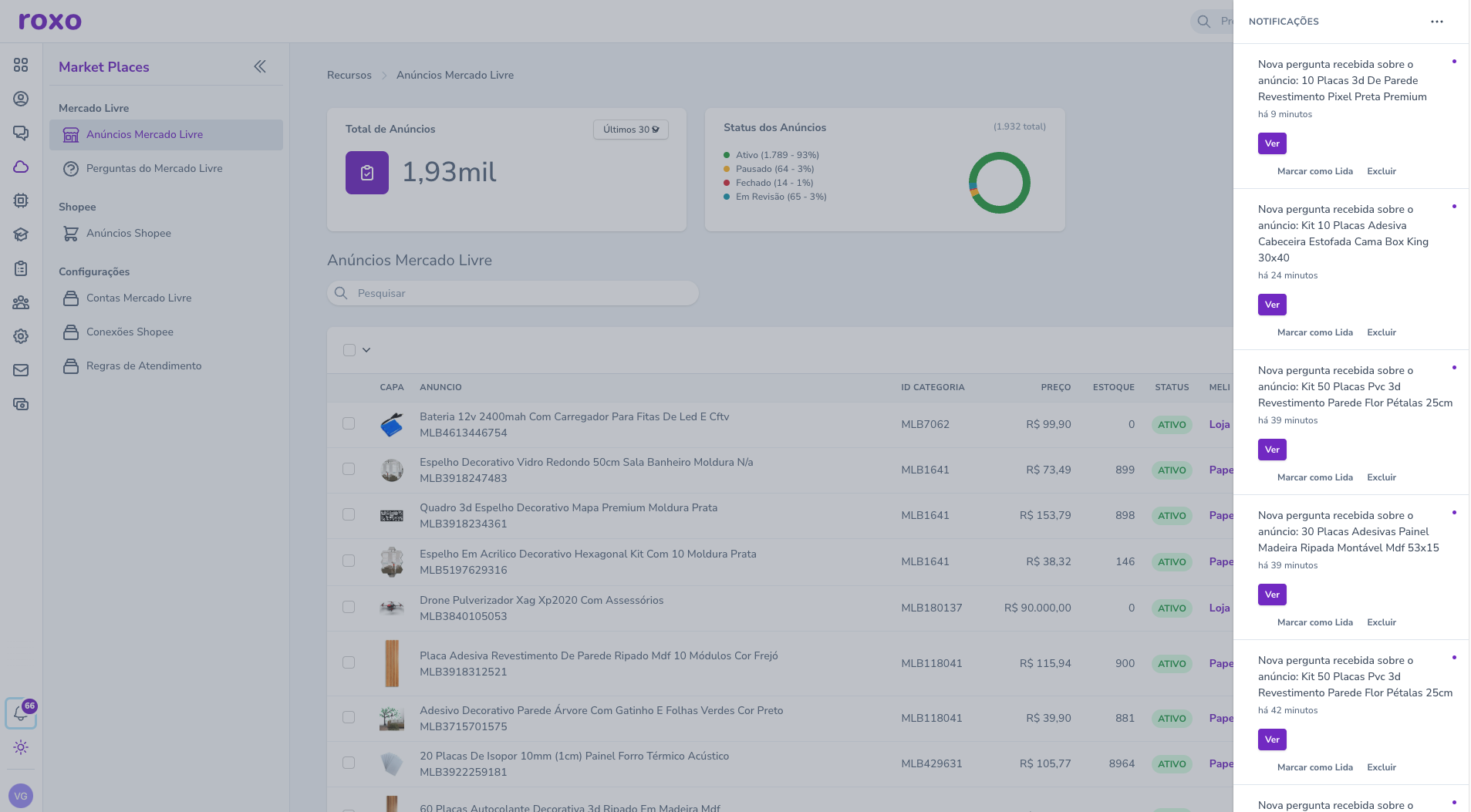Click the Recursos breadcrumb link
This screenshot has height=812, width=1471.
click(x=349, y=75)
